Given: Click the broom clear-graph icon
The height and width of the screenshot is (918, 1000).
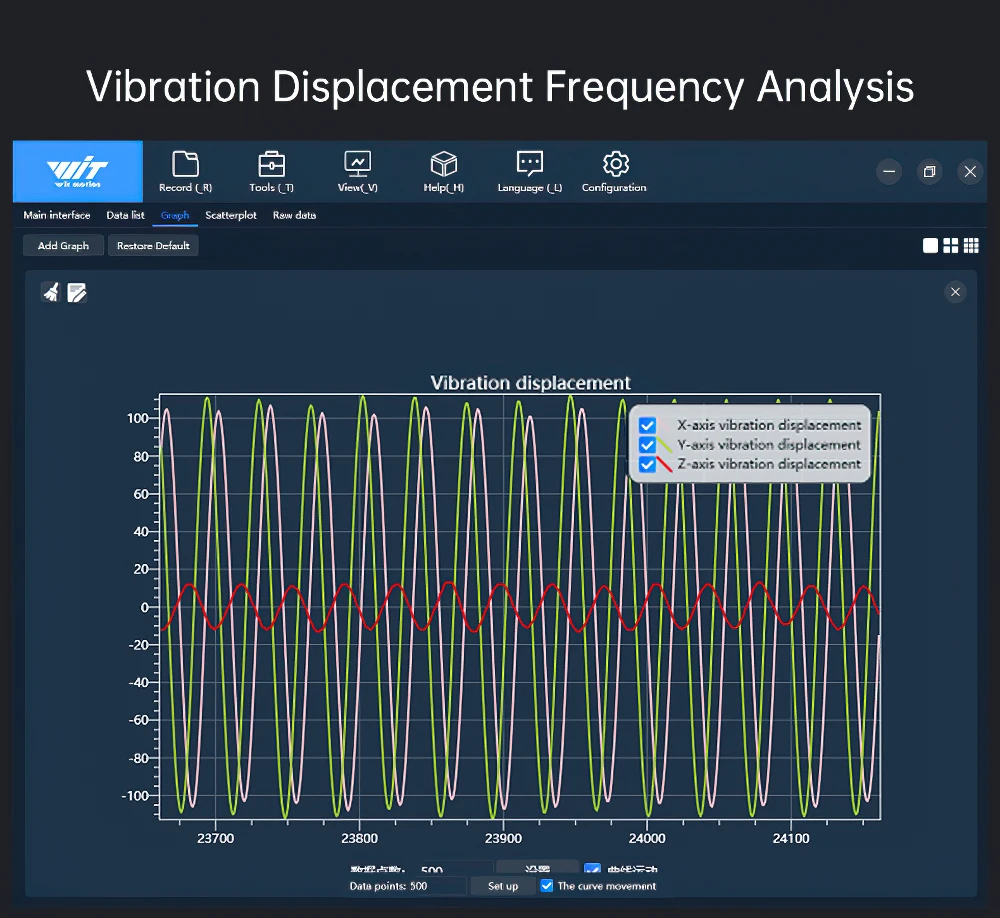Looking at the screenshot, I should coord(50,292).
